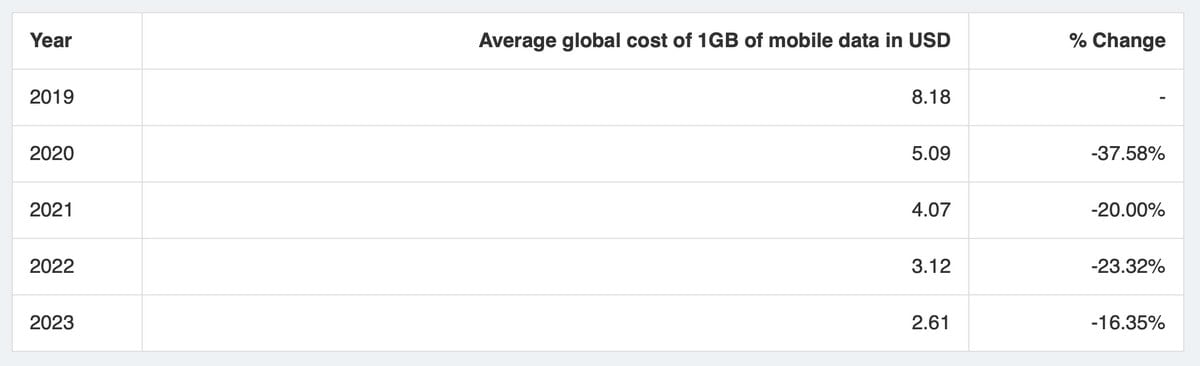Click the Year column header
This screenshot has width=1200, height=366.
50,41
